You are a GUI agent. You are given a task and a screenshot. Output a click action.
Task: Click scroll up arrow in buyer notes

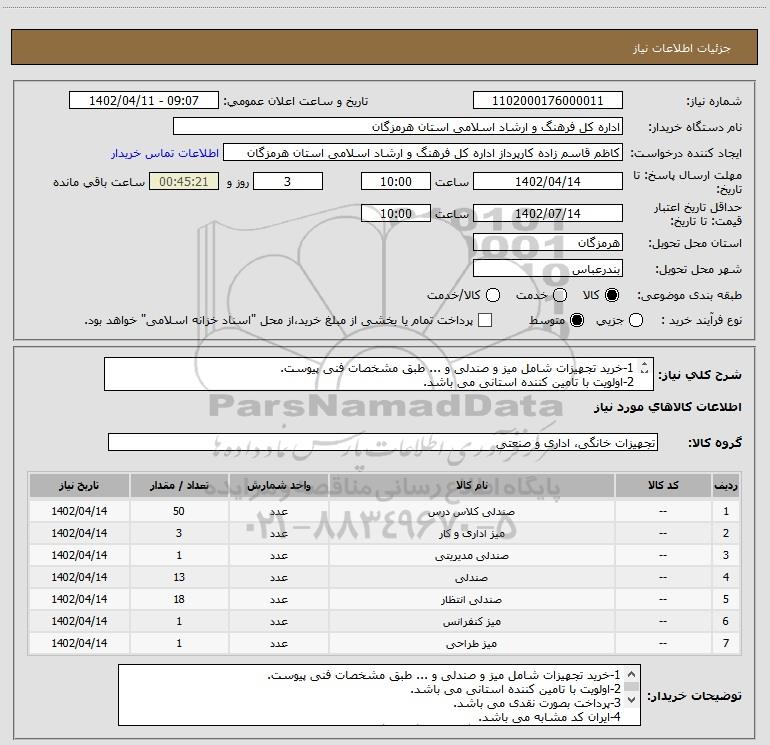coord(632,674)
